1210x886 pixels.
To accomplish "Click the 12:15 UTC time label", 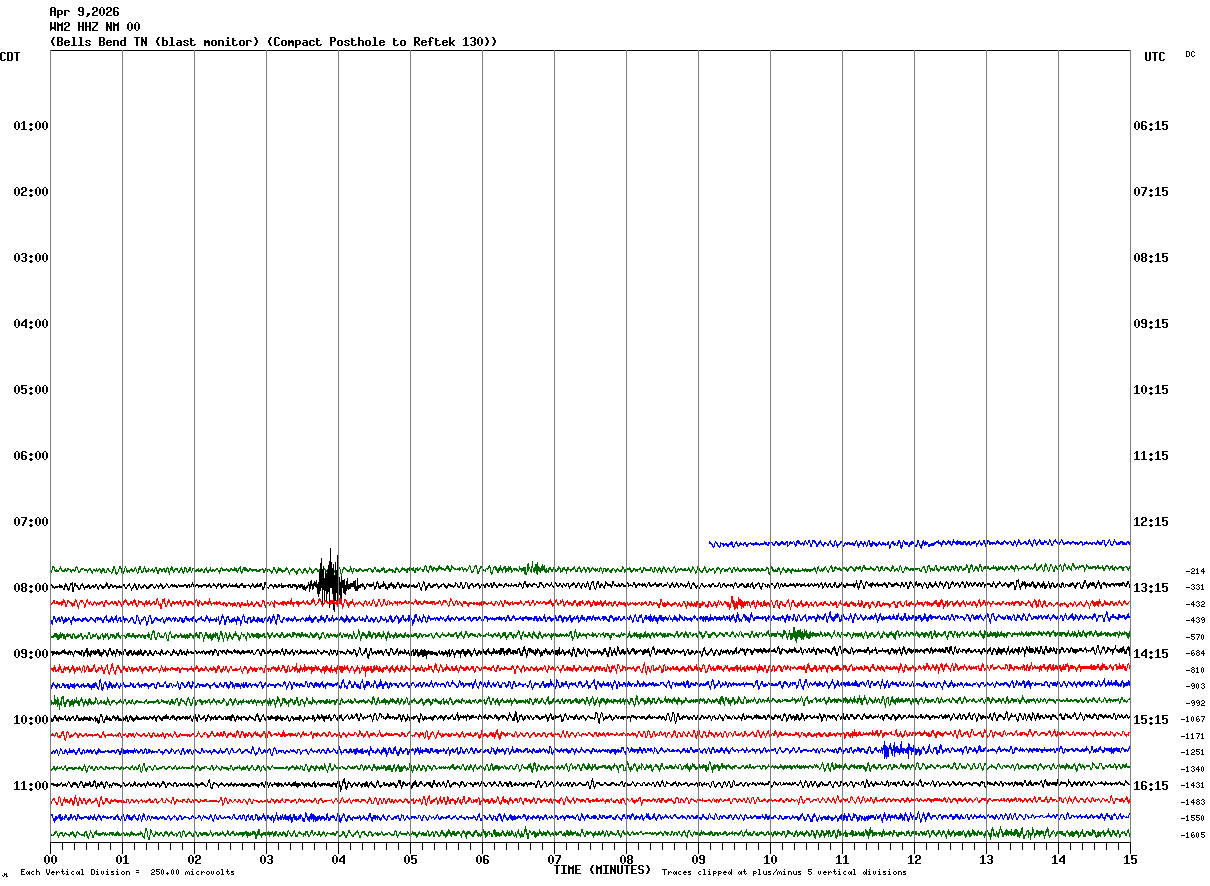I will pos(1151,522).
